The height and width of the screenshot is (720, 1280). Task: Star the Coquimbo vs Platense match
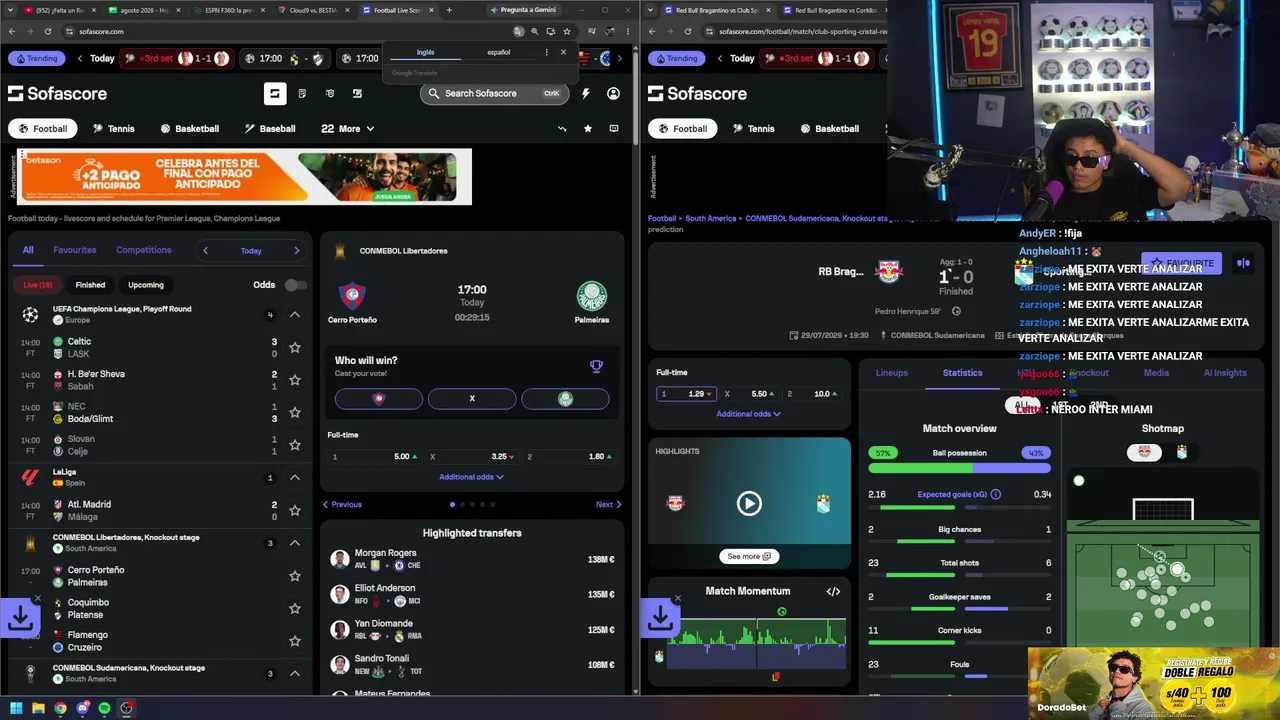294,608
